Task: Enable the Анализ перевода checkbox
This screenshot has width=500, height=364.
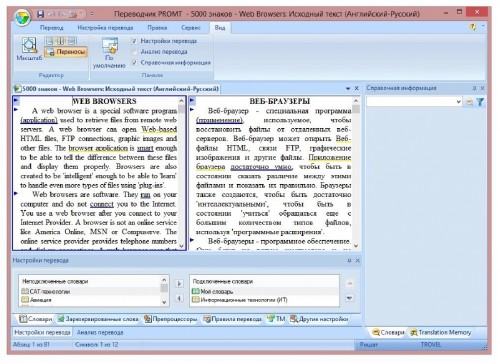Action: point(134,52)
